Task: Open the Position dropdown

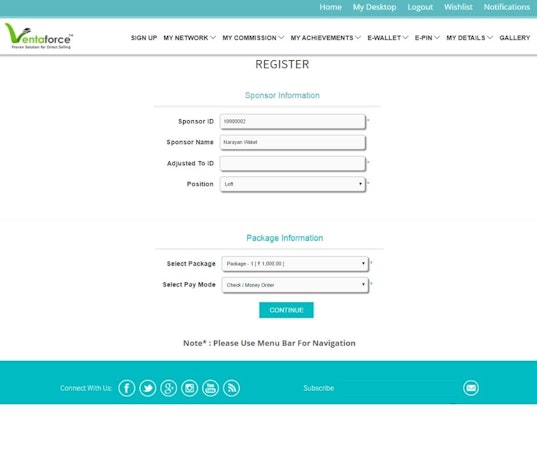Action: pos(293,184)
